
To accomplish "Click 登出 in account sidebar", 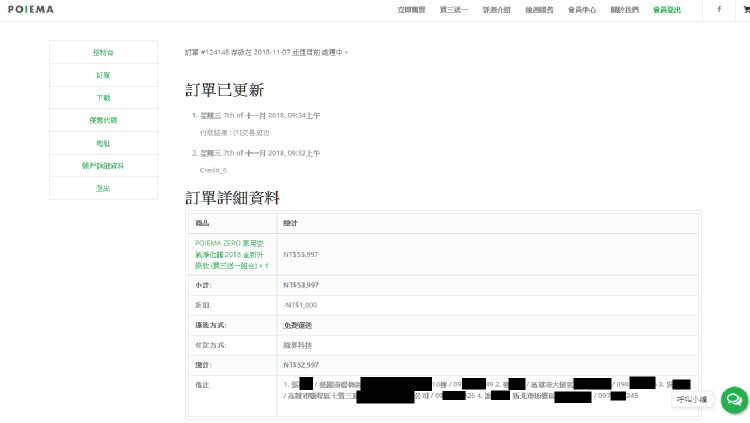I will click(103, 188).
